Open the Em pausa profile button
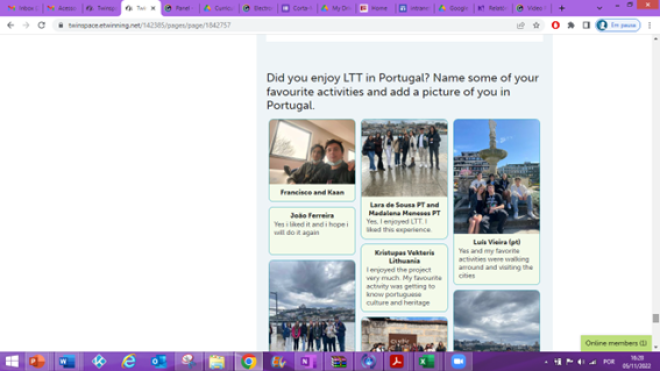 [618, 25]
